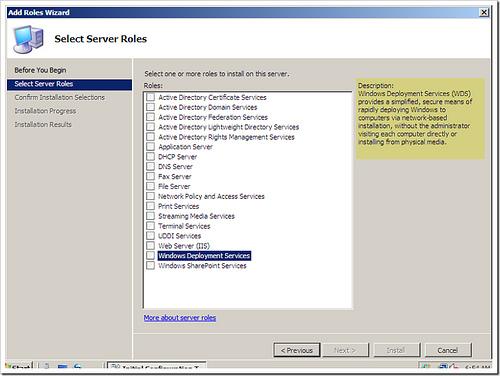Go back with the Previous button

[x=297, y=350]
